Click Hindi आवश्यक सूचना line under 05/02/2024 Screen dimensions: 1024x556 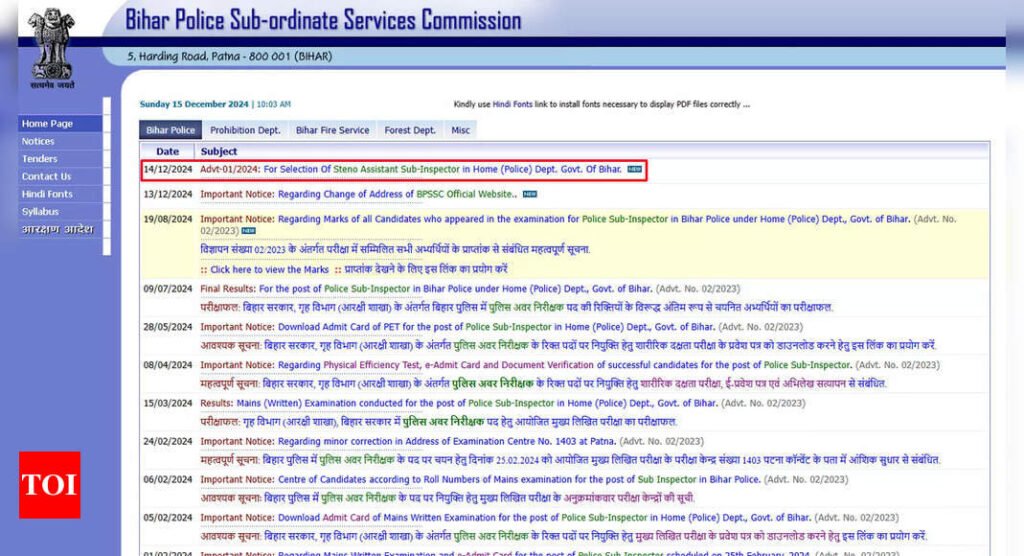click(x=564, y=536)
